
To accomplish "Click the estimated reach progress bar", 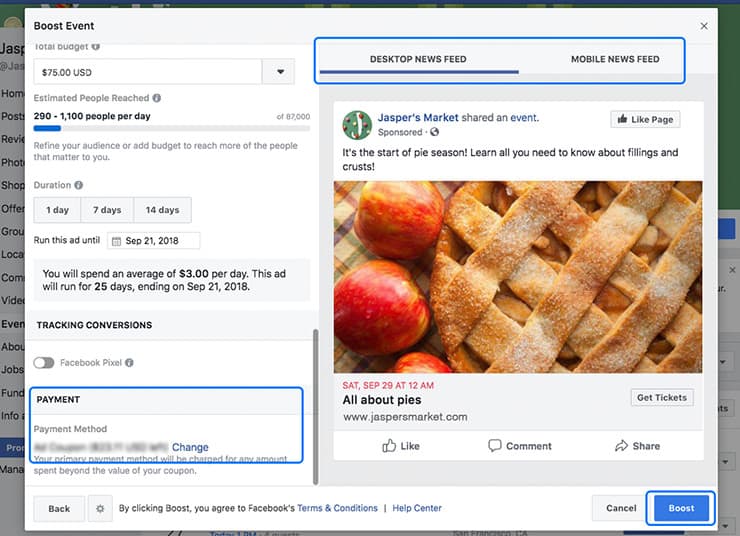I will pyautogui.click(x=171, y=128).
